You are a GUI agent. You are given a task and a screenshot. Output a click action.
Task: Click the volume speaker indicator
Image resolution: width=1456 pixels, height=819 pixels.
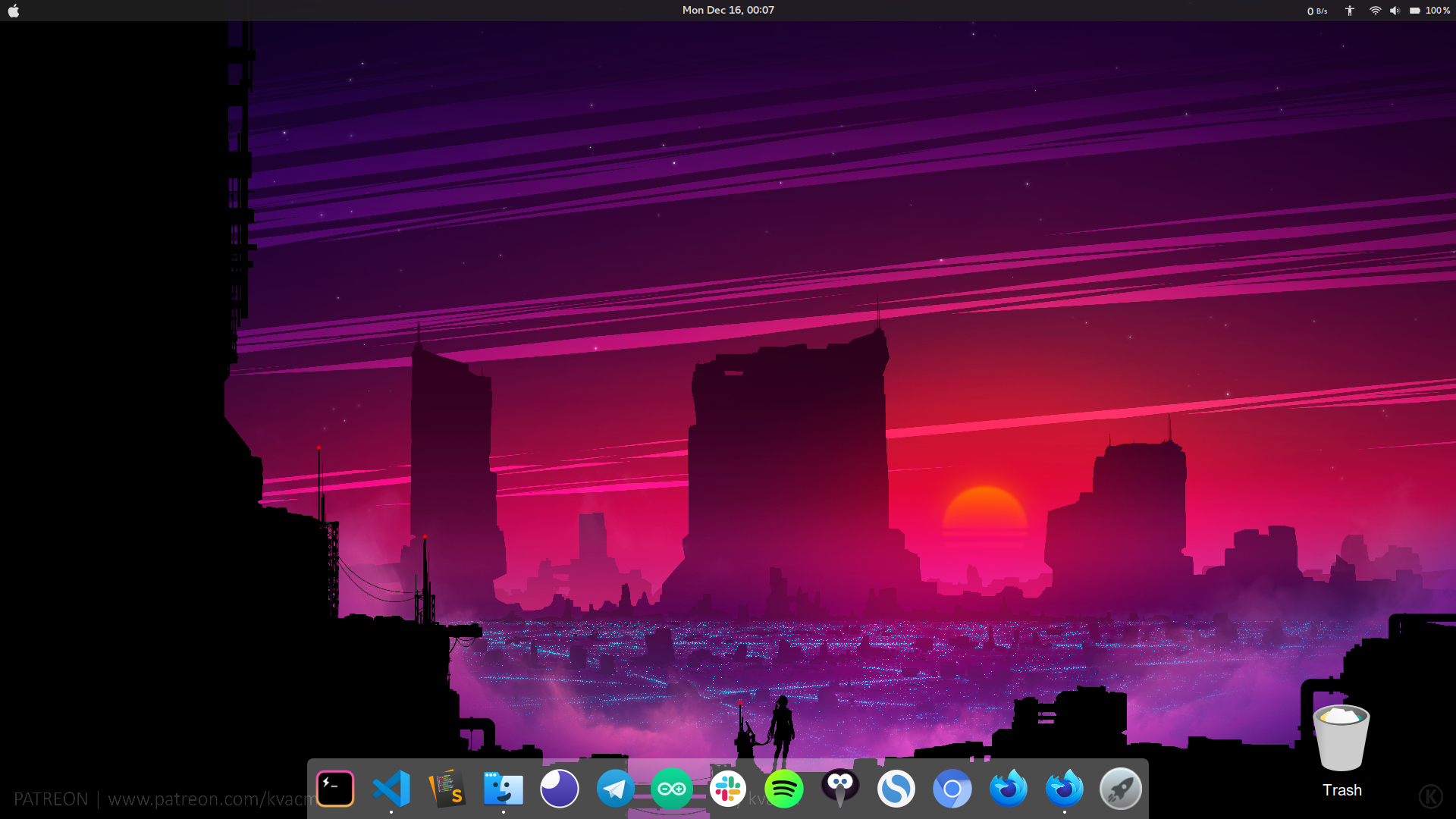(x=1395, y=11)
